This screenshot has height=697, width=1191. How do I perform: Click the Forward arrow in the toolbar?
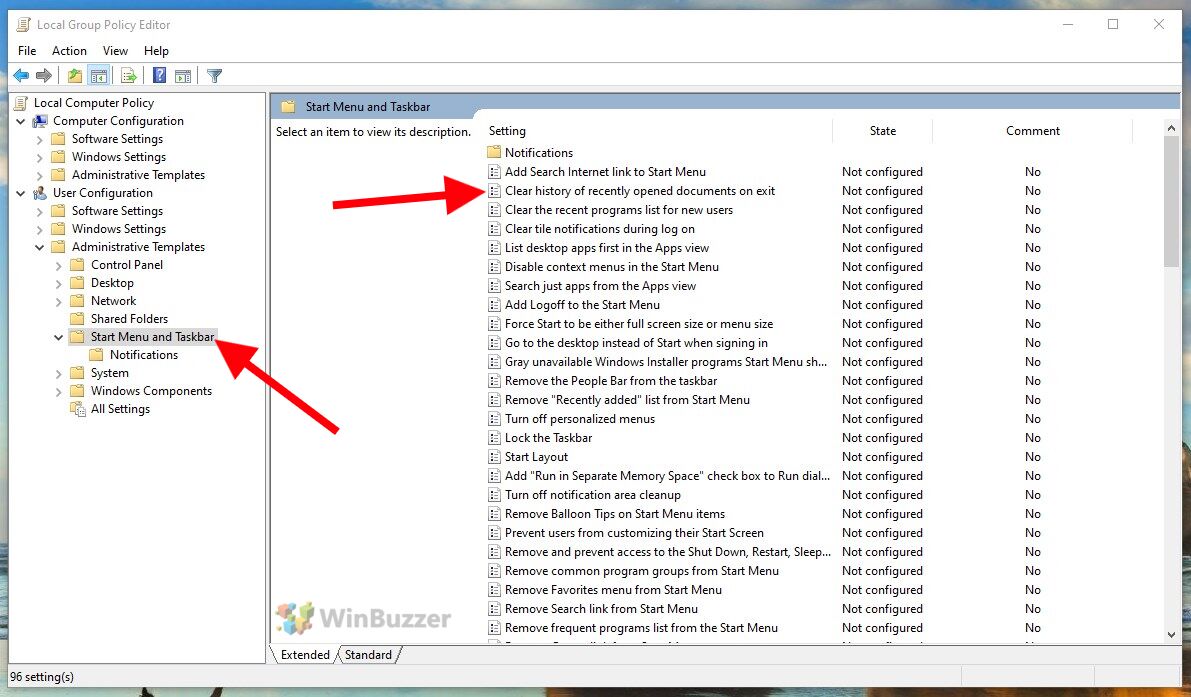(44, 76)
